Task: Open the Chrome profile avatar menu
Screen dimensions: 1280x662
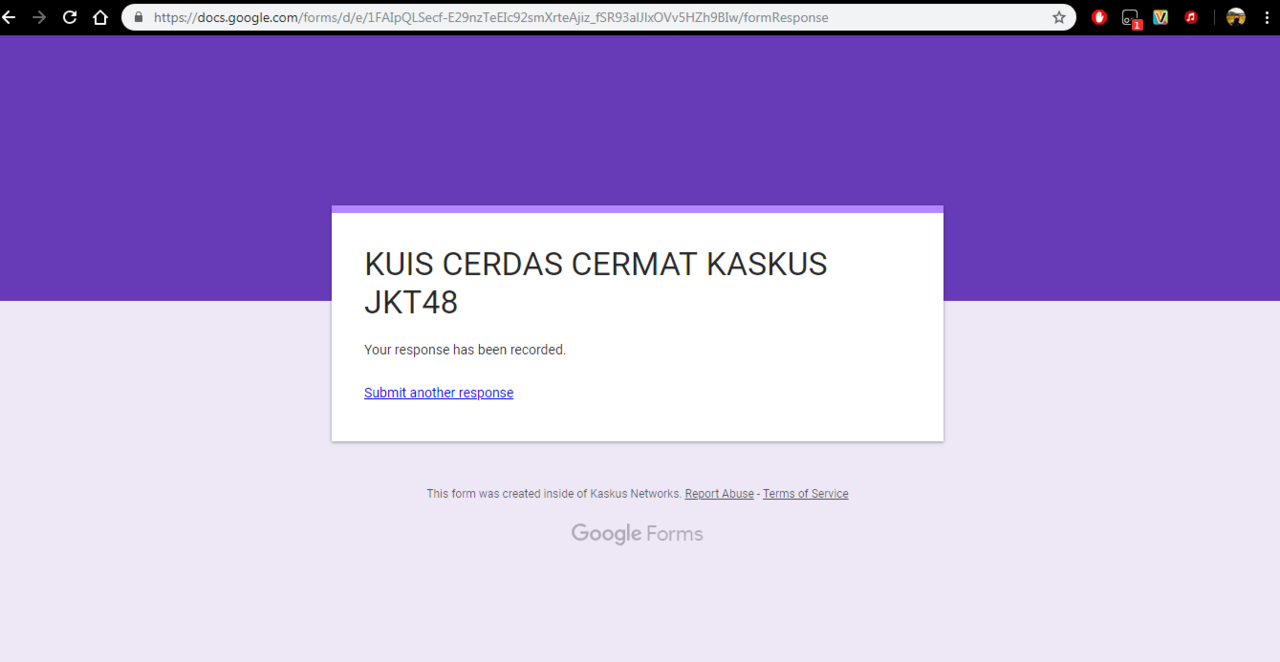Action: tap(1236, 17)
